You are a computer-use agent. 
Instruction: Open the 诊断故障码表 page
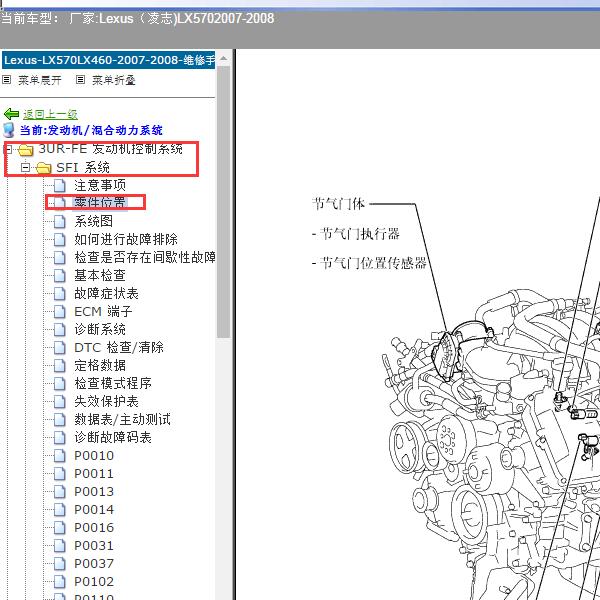(113, 437)
